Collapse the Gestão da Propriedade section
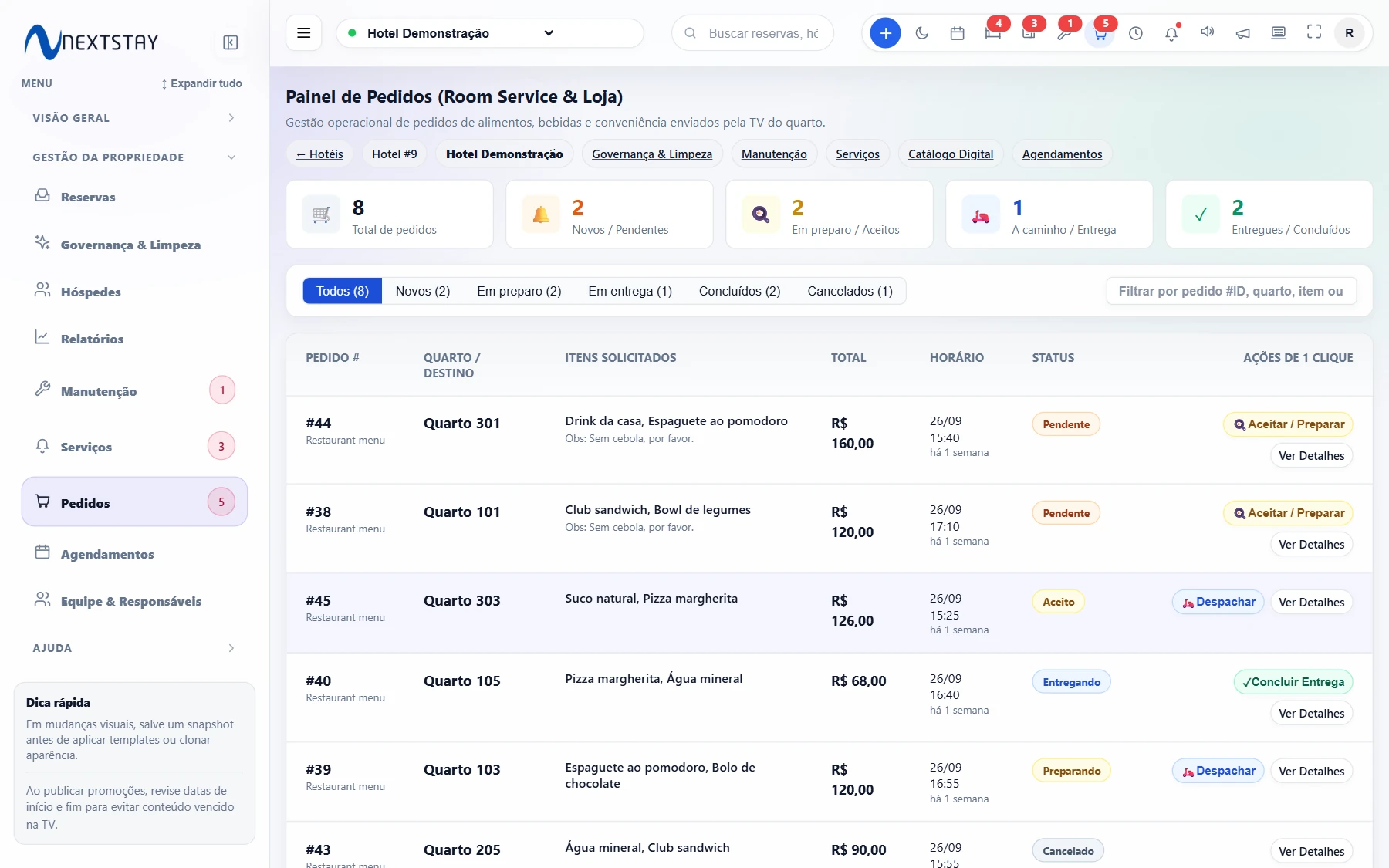The height and width of the screenshot is (868, 1389). (x=134, y=157)
